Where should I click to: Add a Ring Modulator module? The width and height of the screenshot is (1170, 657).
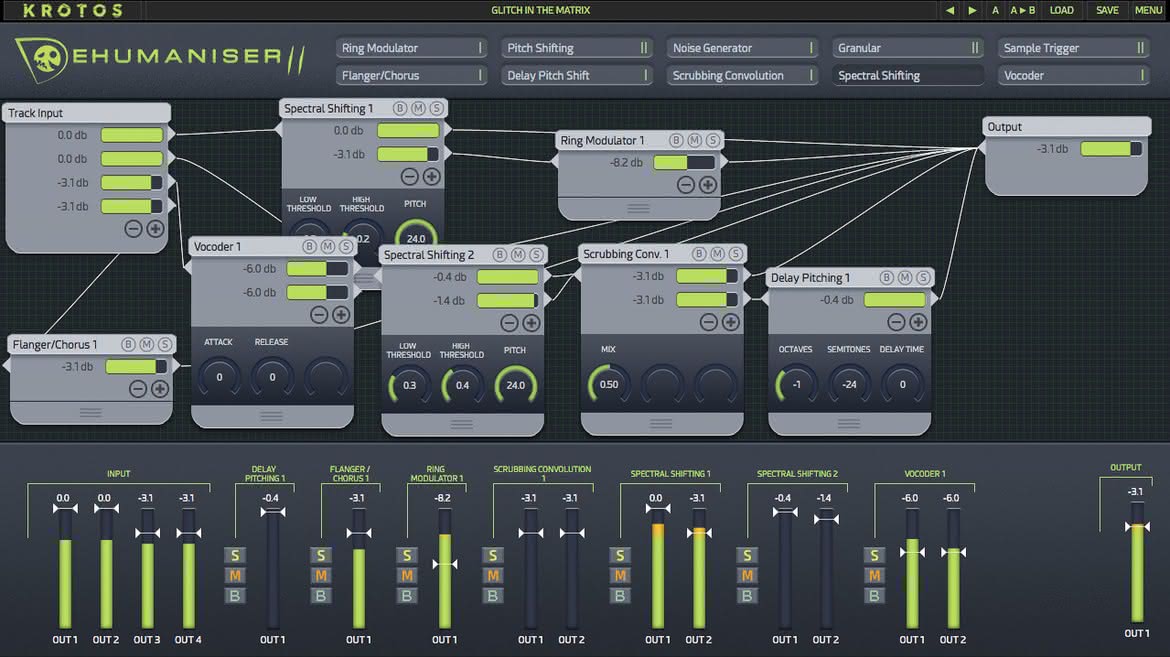pos(411,48)
